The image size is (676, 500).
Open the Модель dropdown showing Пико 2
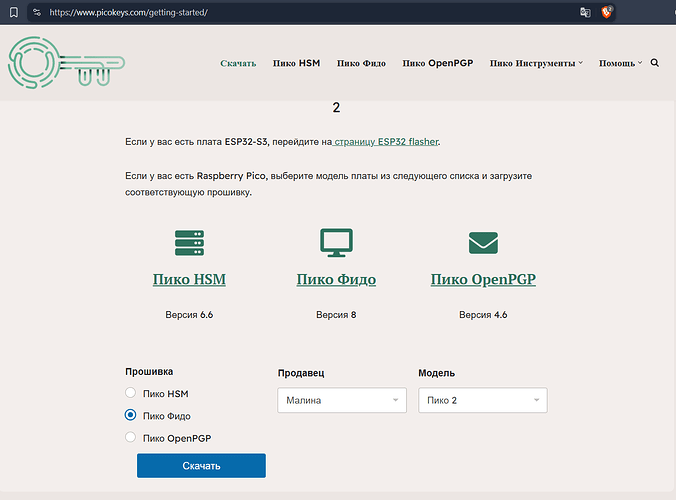click(483, 400)
